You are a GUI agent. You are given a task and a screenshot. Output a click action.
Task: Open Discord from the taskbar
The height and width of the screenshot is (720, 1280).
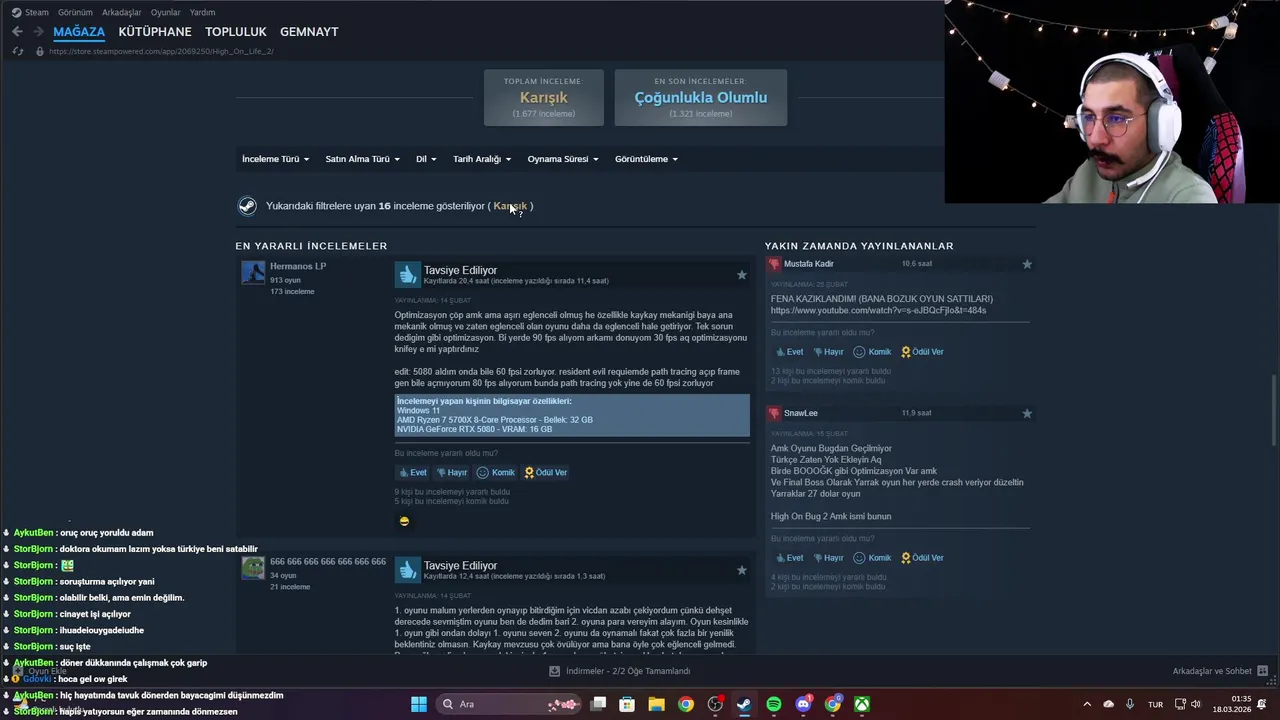[803, 704]
